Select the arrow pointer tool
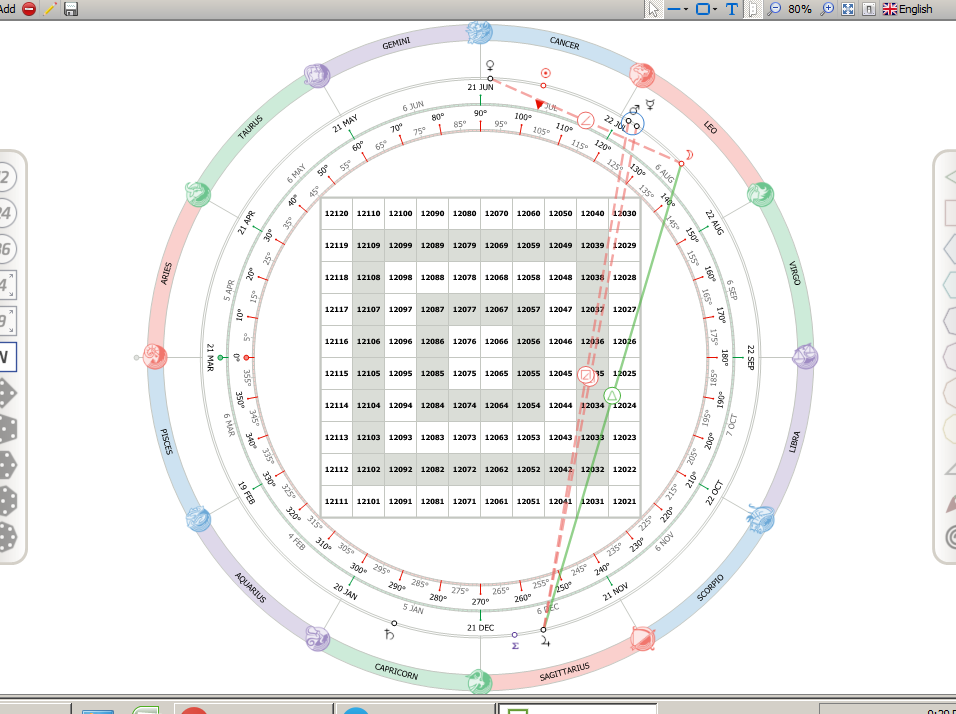 654,9
